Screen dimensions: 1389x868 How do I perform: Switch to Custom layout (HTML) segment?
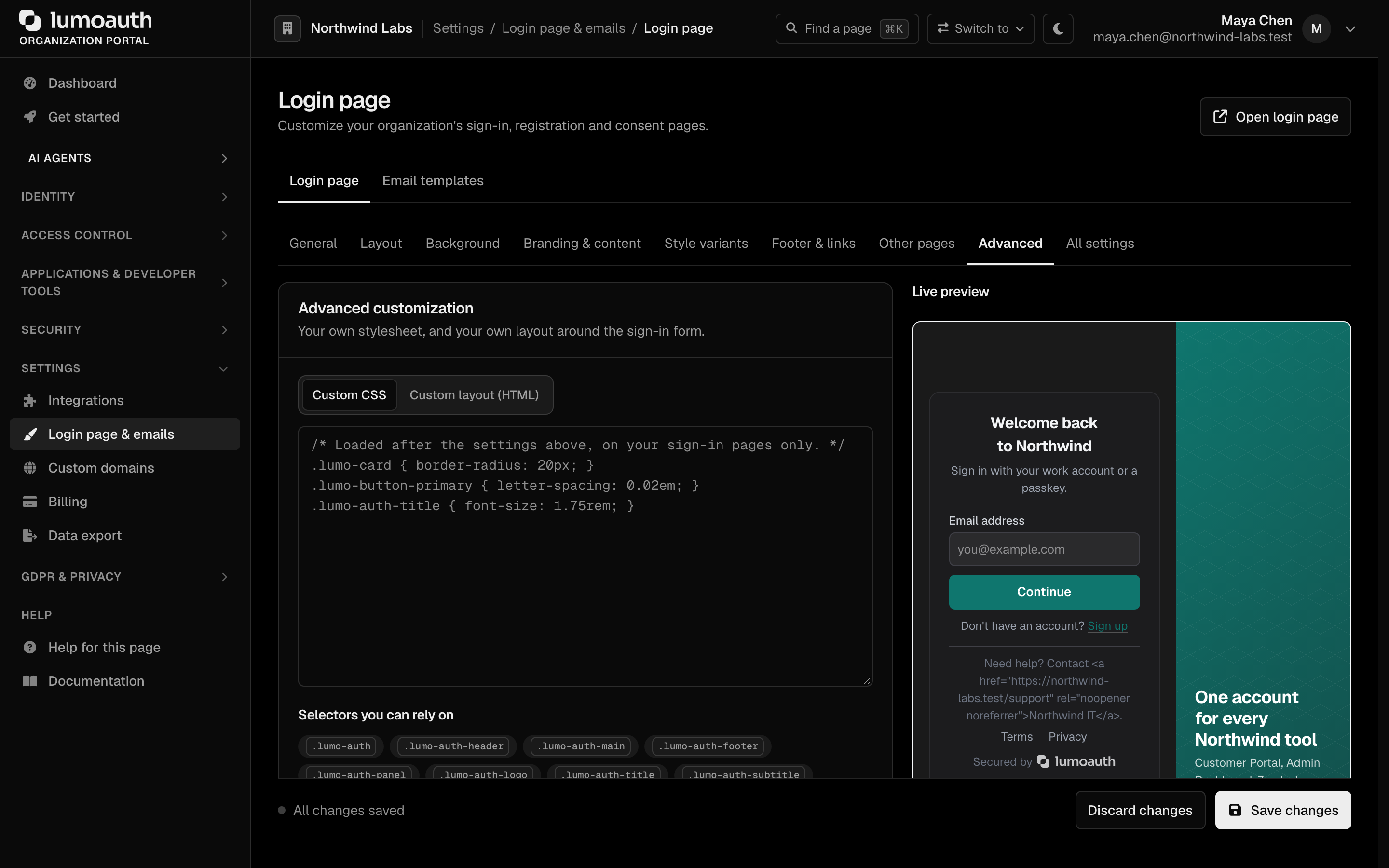[474, 395]
